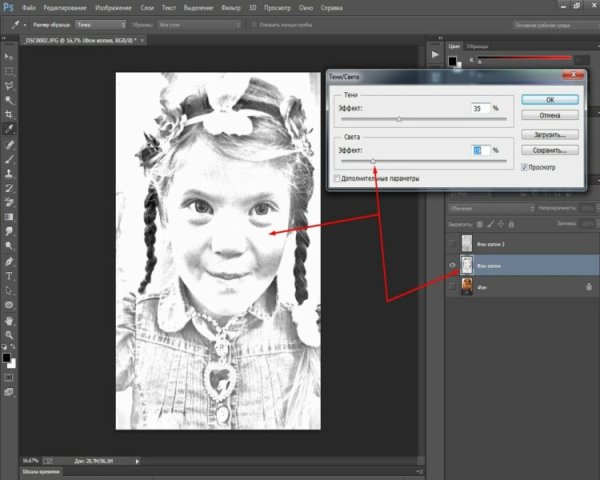Toggle Quick Mask mode icon
Viewport: 600px width, 480px height.
pos(9,377)
